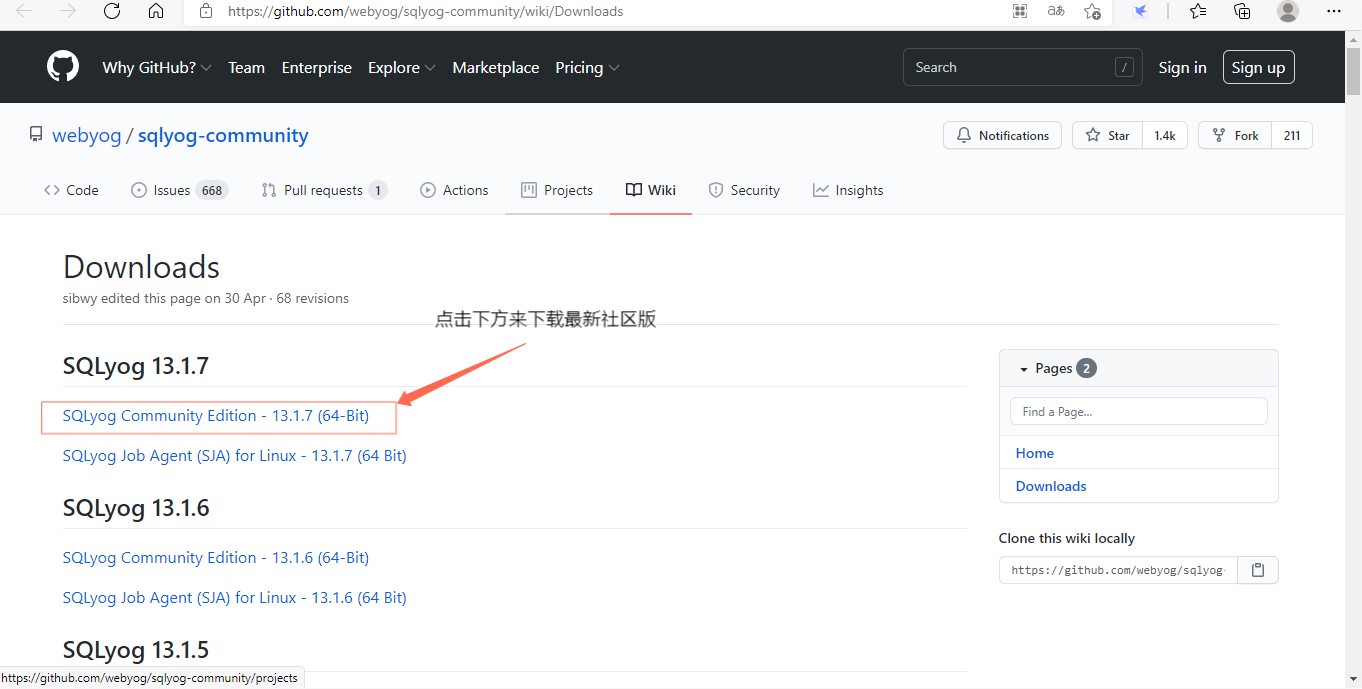The width and height of the screenshot is (1362, 689).
Task: Open the Downloads wiki page link
Action: click(x=1051, y=486)
